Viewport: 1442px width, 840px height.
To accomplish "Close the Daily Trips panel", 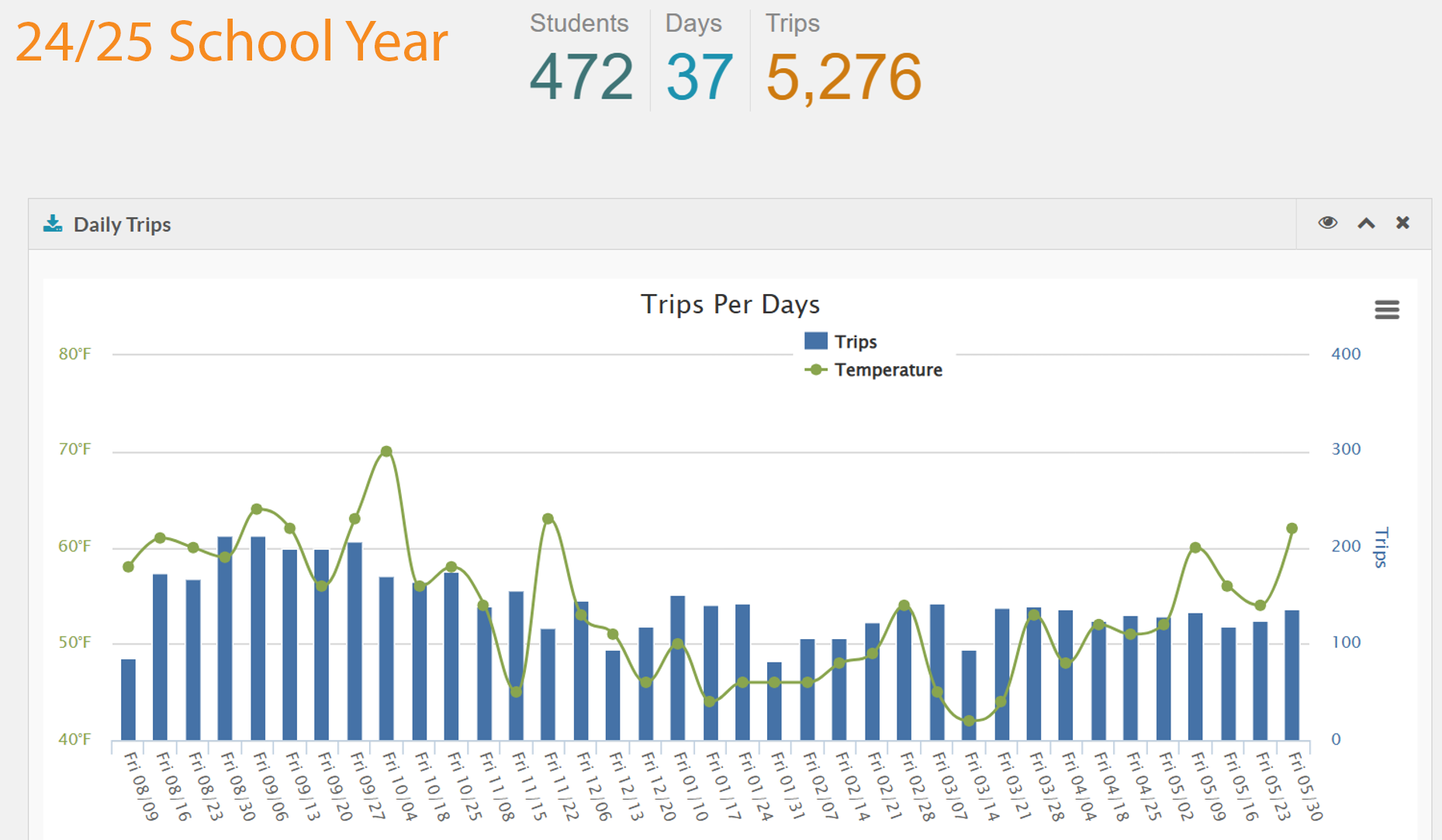I will [1402, 223].
